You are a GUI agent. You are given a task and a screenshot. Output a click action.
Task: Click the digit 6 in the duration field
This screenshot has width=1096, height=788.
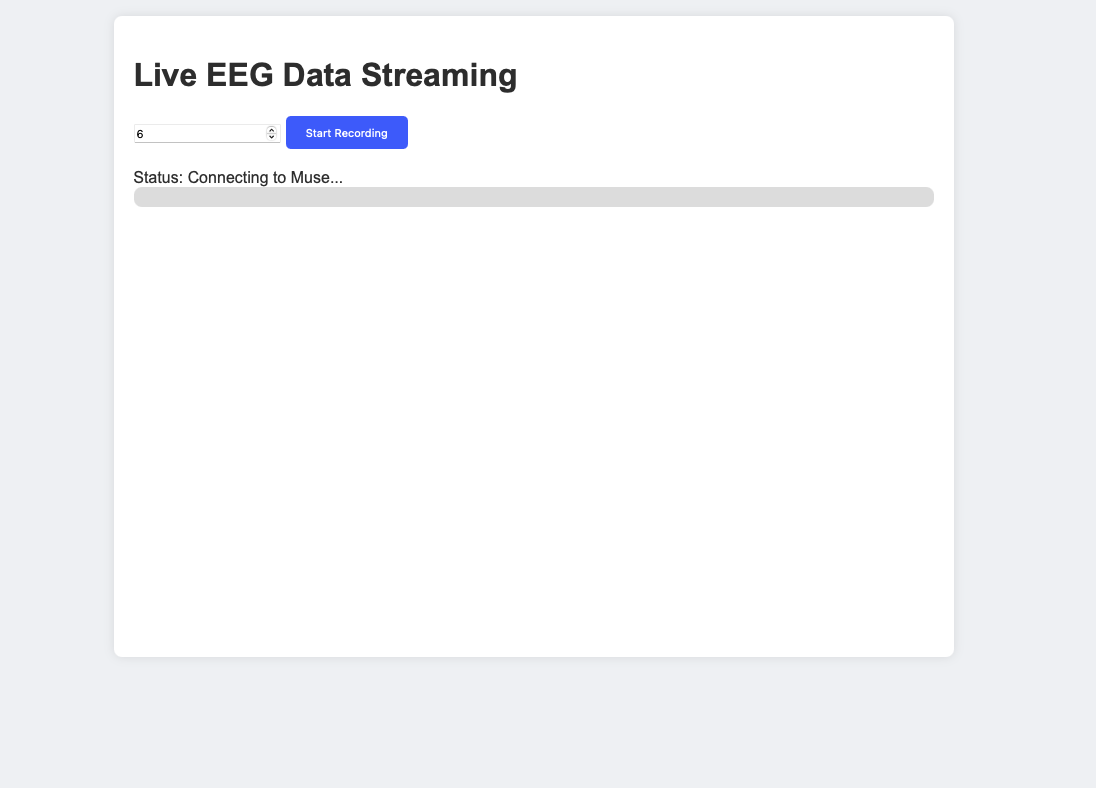[x=140, y=133]
